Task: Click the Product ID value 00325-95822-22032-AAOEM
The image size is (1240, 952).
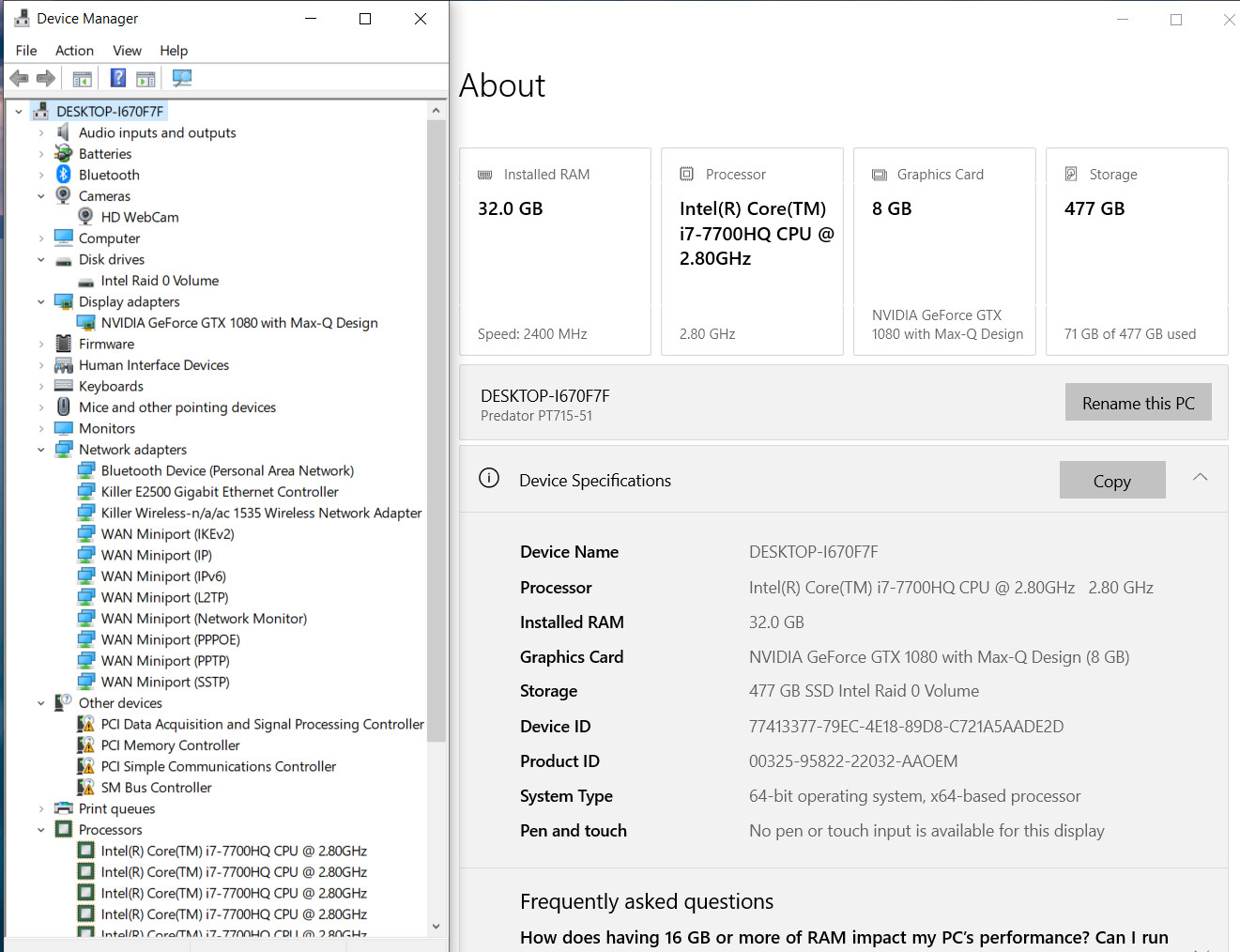Action: point(853,760)
